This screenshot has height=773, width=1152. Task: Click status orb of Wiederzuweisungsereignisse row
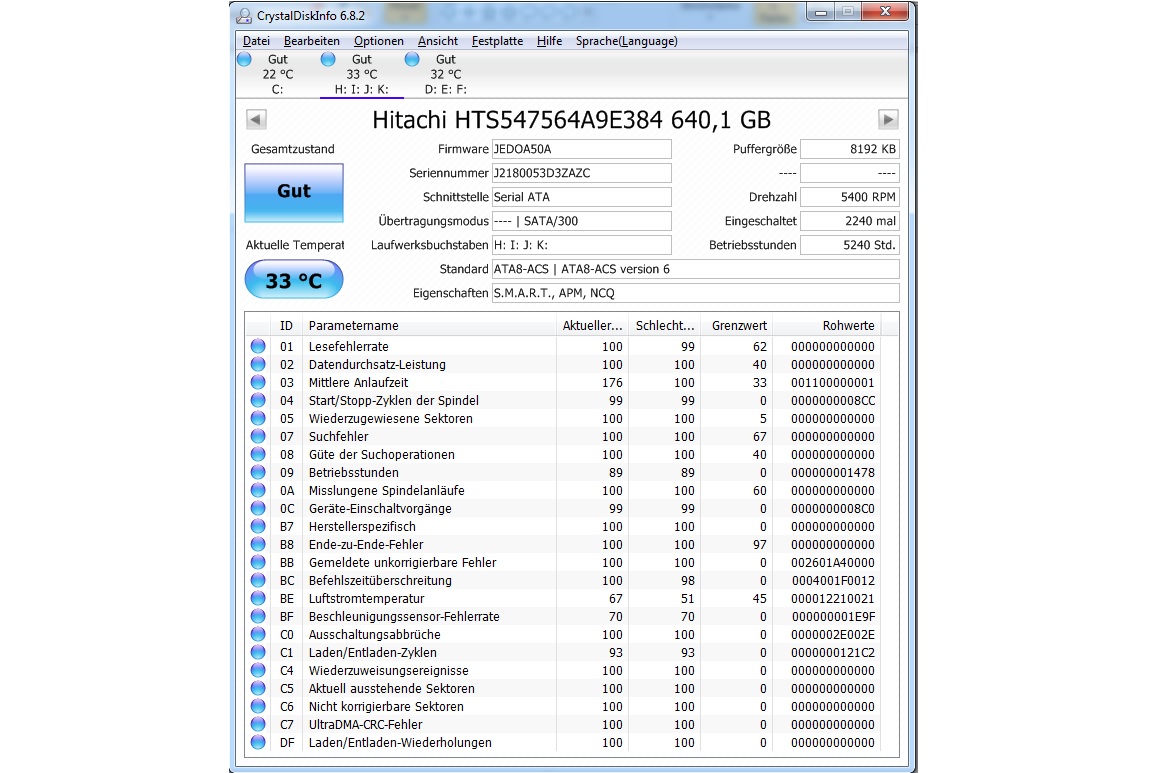click(x=258, y=670)
